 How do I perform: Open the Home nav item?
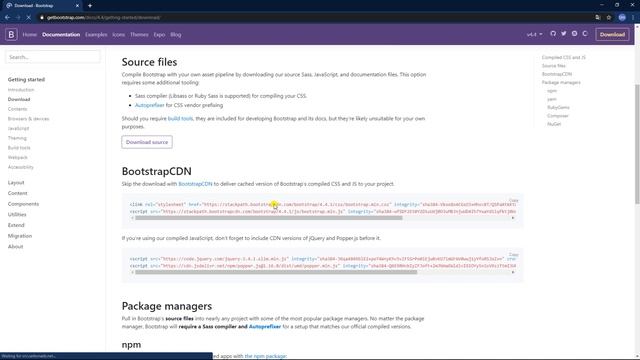[x=29, y=35]
